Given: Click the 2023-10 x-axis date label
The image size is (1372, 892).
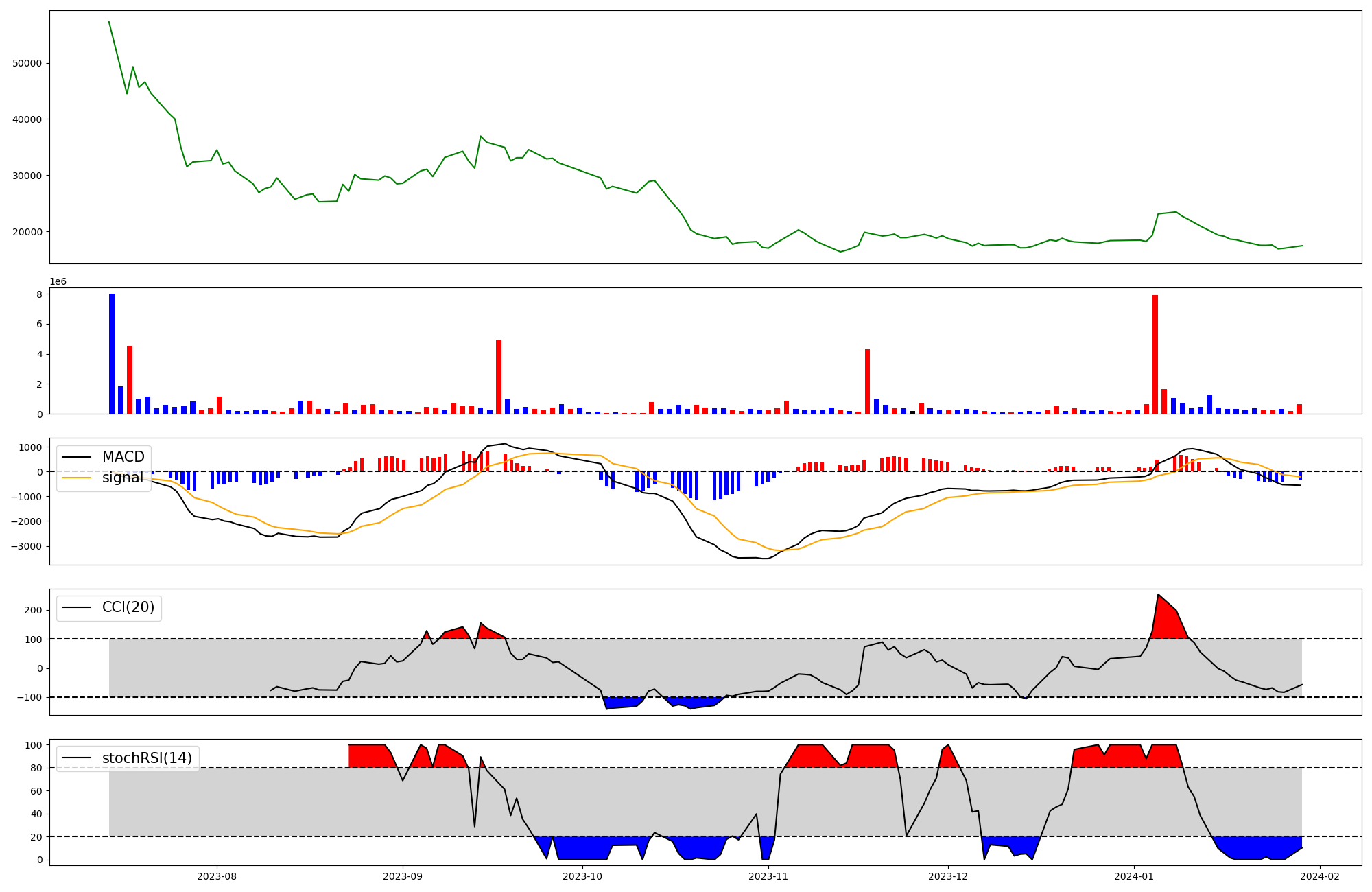Looking at the screenshot, I should (583, 876).
